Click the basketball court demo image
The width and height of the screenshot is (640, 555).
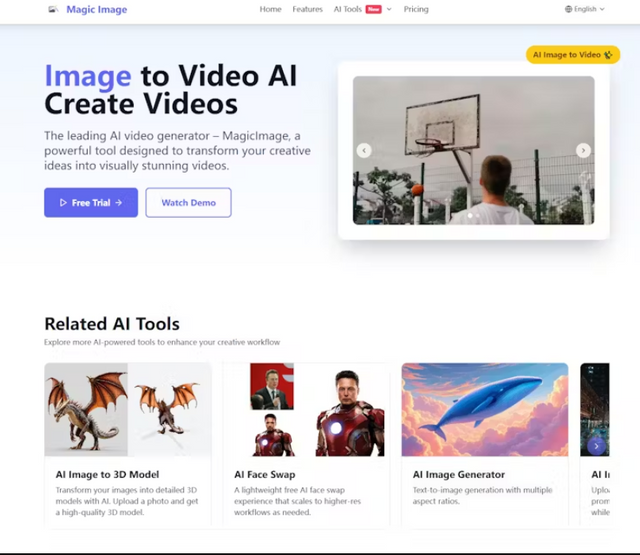473,150
